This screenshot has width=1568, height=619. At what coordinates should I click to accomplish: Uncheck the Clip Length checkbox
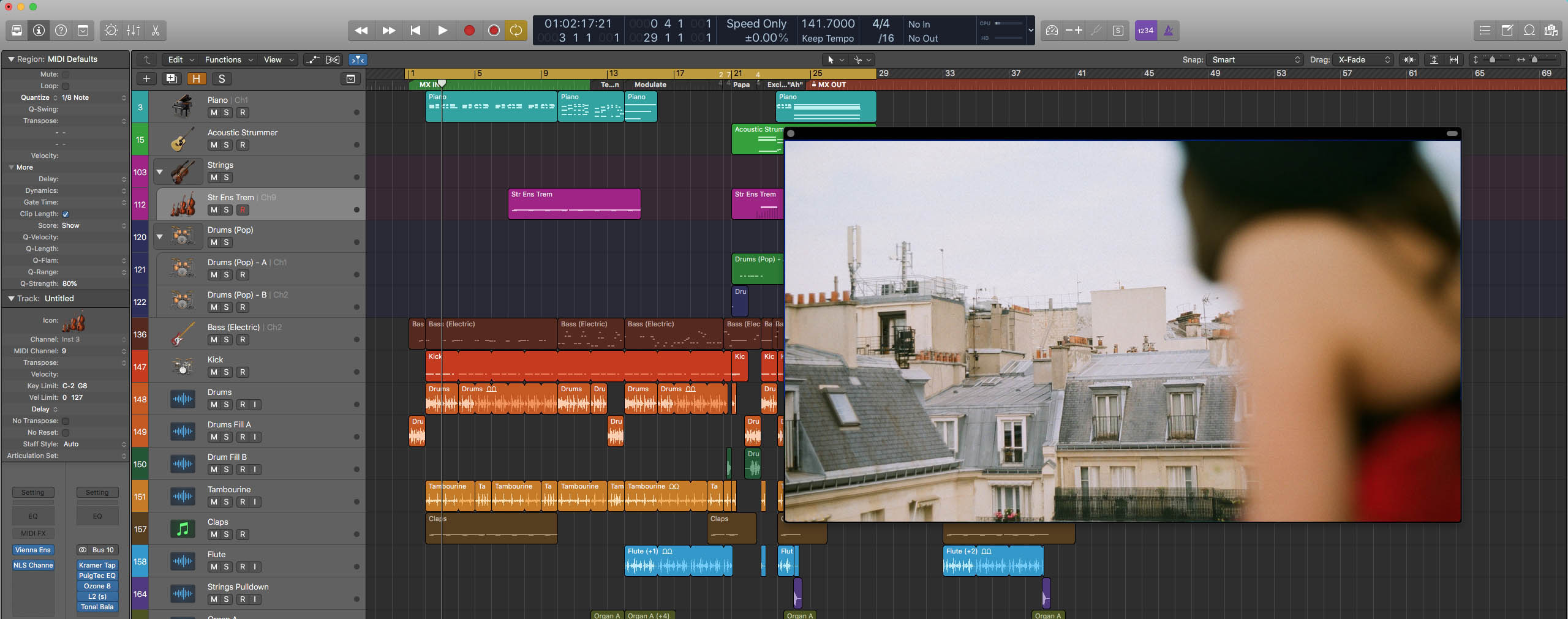click(x=66, y=214)
